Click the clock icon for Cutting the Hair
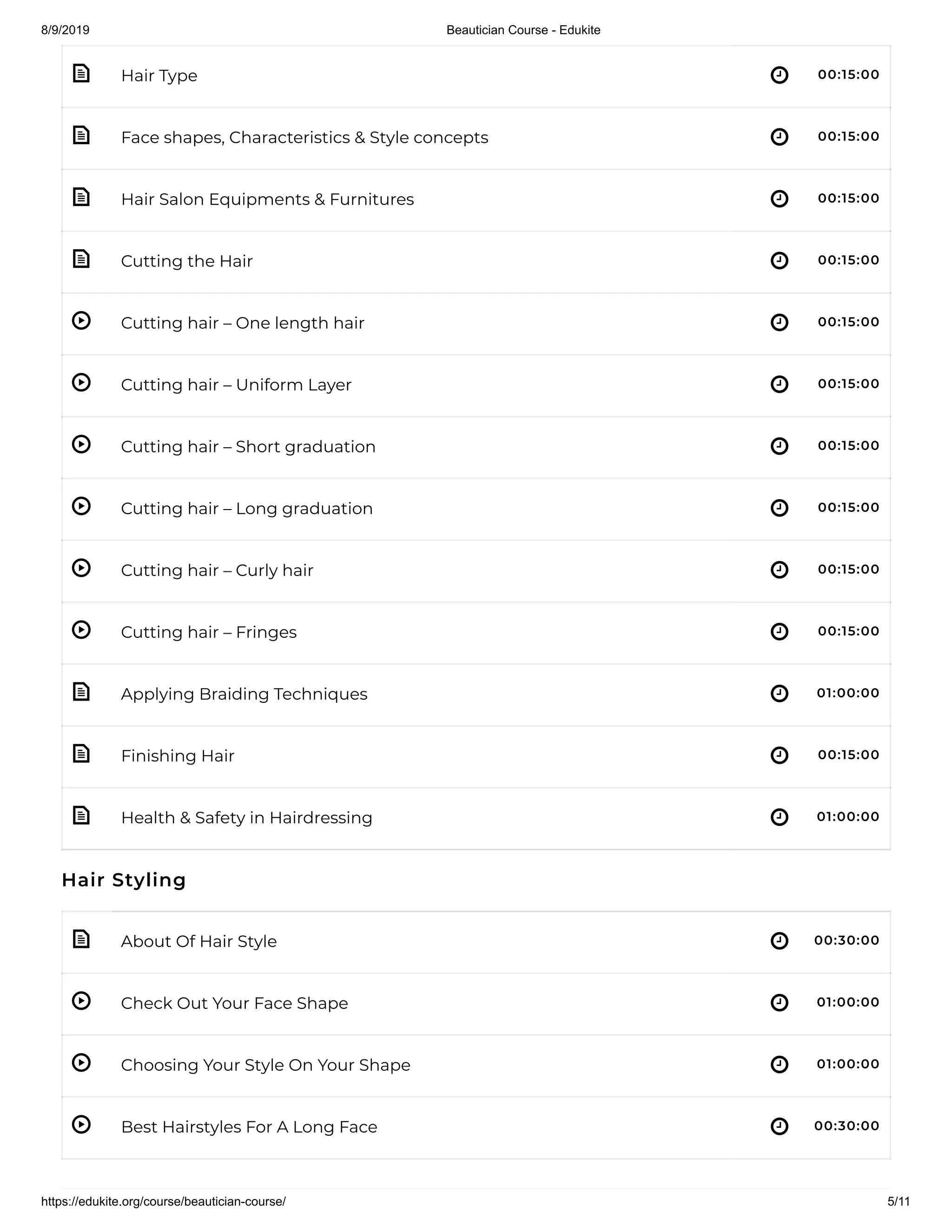This screenshot has height=1232, width=952. (779, 261)
